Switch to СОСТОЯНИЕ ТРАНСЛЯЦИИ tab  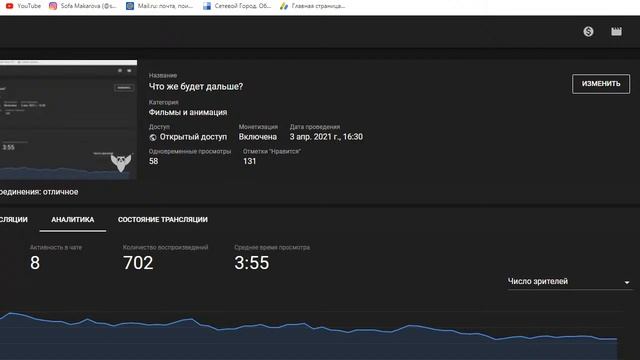(x=163, y=220)
